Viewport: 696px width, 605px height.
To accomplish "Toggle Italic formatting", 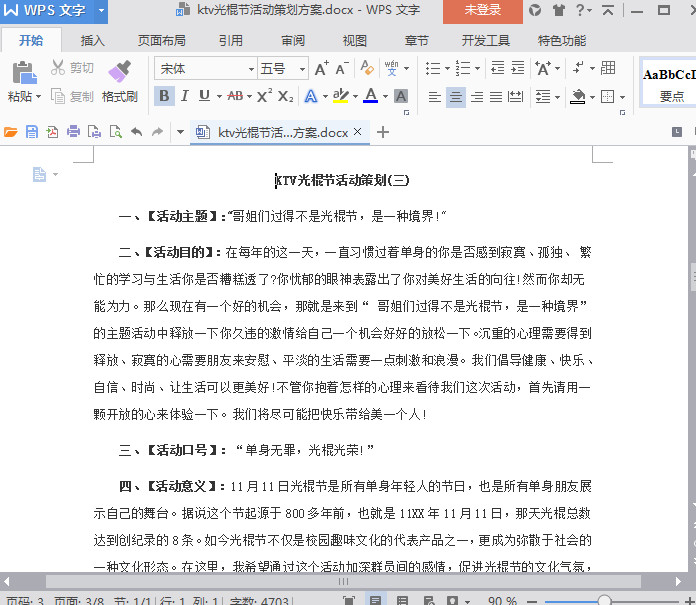I will [x=185, y=96].
